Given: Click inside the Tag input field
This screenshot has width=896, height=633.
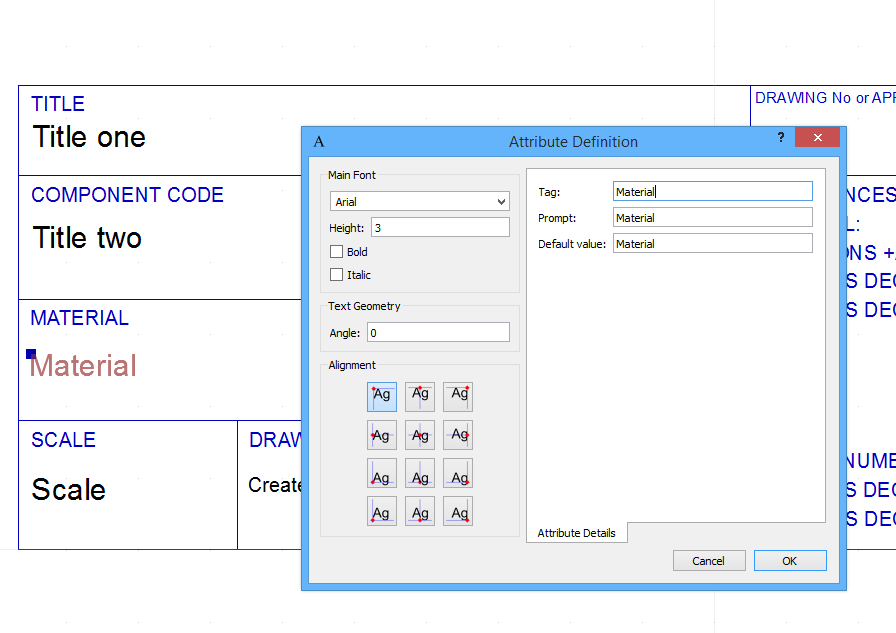Looking at the screenshot, I should 712,191.
